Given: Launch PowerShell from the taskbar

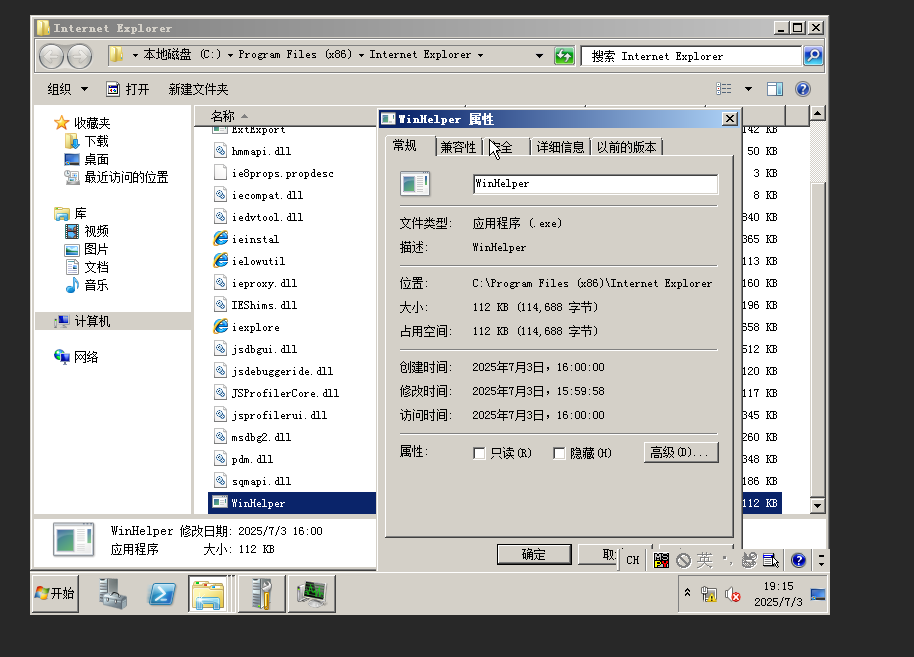Looking at the screenshot, I should tap(161, 594).
